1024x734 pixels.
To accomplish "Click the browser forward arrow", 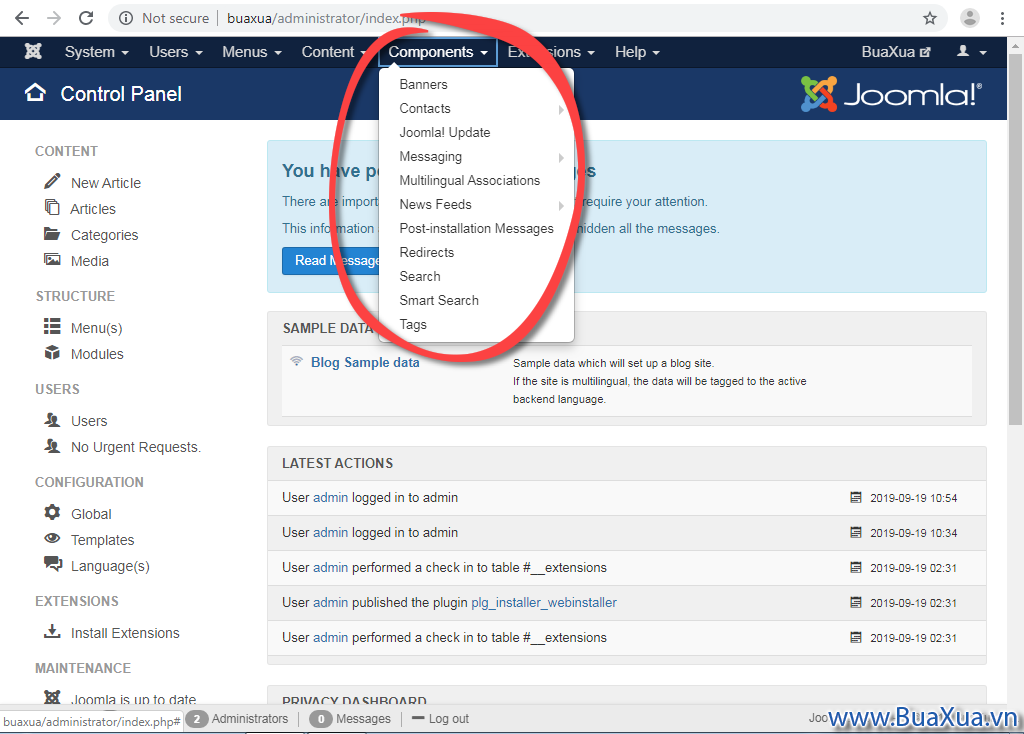I will click(x=54, y=18).
